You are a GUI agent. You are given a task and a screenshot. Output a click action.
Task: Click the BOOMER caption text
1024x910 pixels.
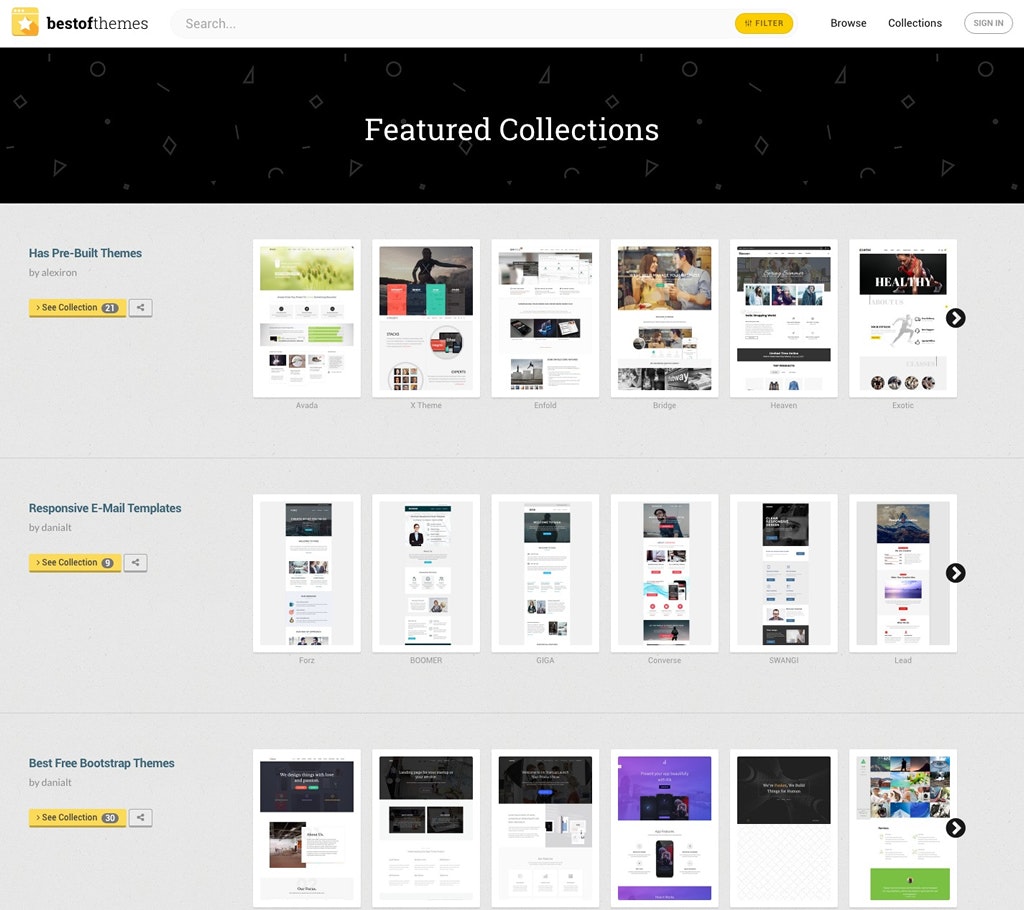click(x=426, y=660)
